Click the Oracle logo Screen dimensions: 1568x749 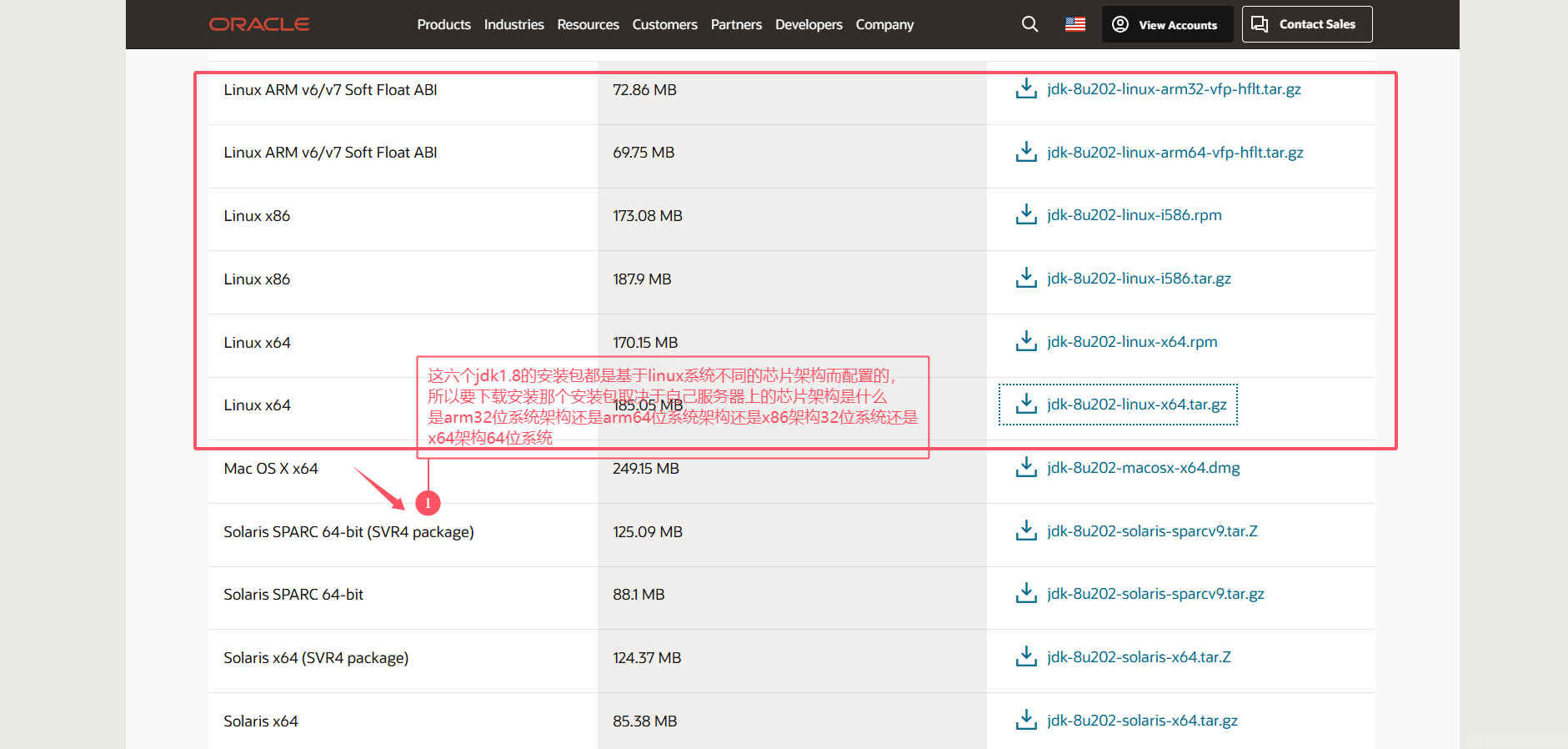coord(259,24)
